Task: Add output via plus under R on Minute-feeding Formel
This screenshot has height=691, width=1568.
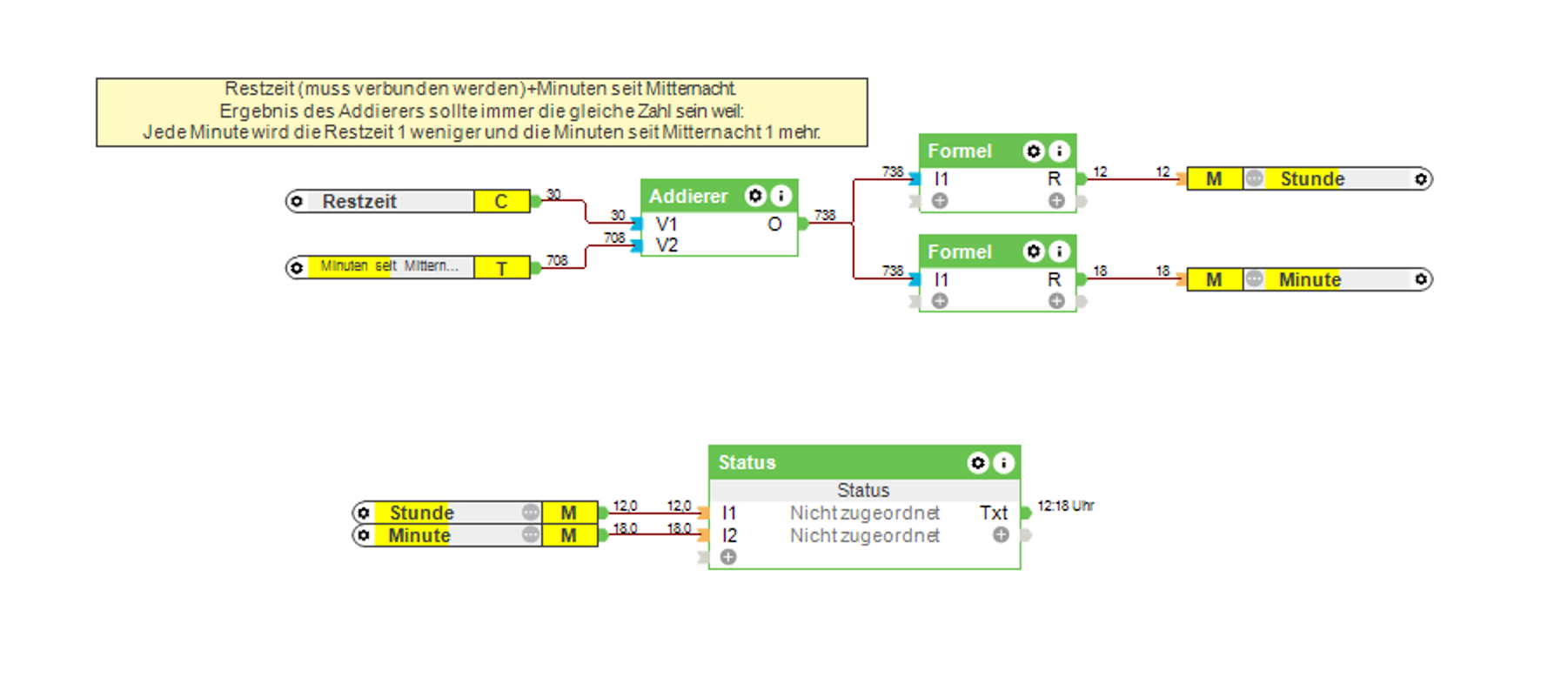Action: point(1056,301)
